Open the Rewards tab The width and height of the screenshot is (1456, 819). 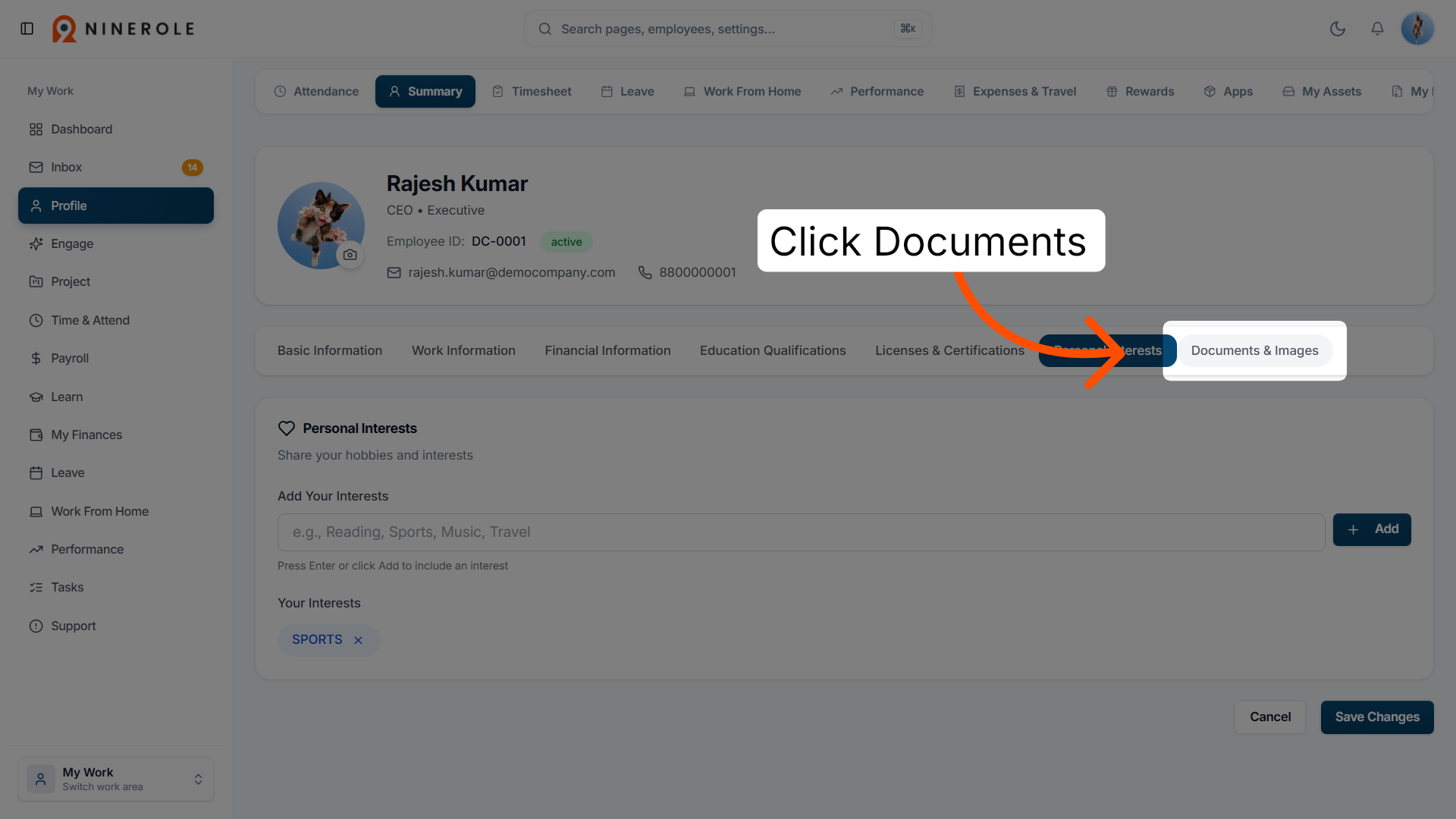(1141, 91)
